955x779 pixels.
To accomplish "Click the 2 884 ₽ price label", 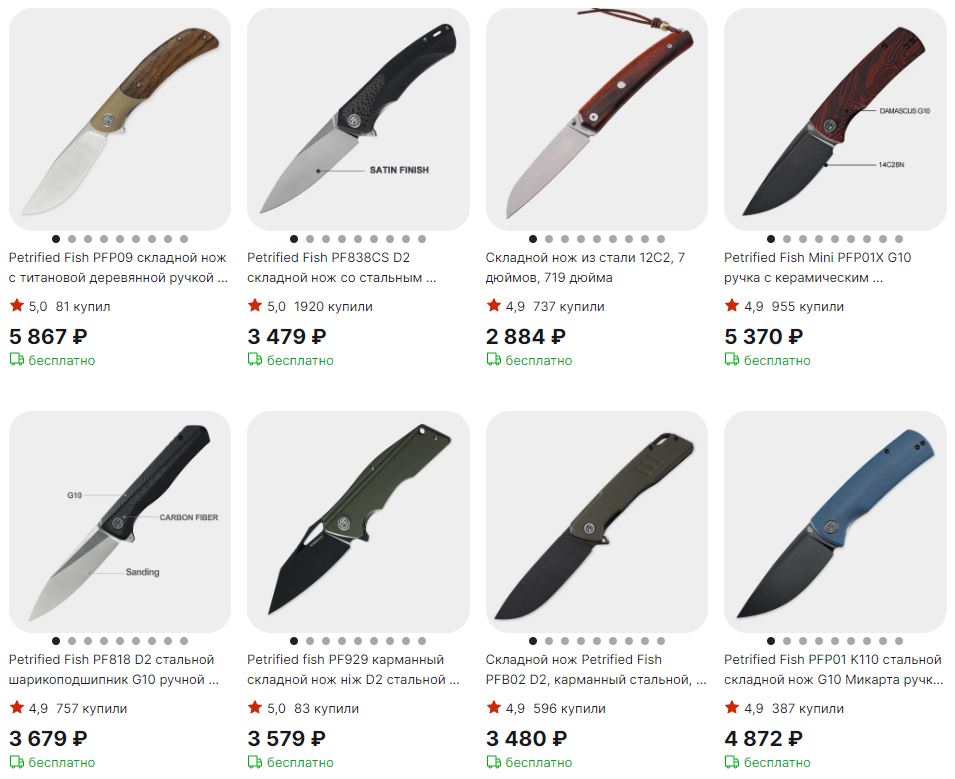I will (526, 336).
